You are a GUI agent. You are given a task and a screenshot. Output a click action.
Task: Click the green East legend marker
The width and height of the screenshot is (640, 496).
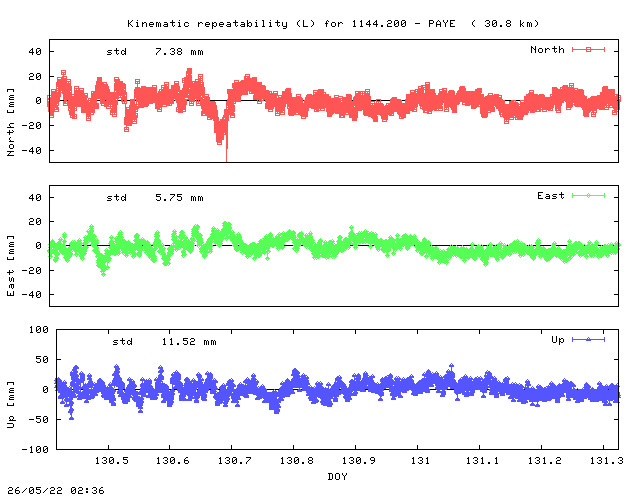click(x=588, y=196)
